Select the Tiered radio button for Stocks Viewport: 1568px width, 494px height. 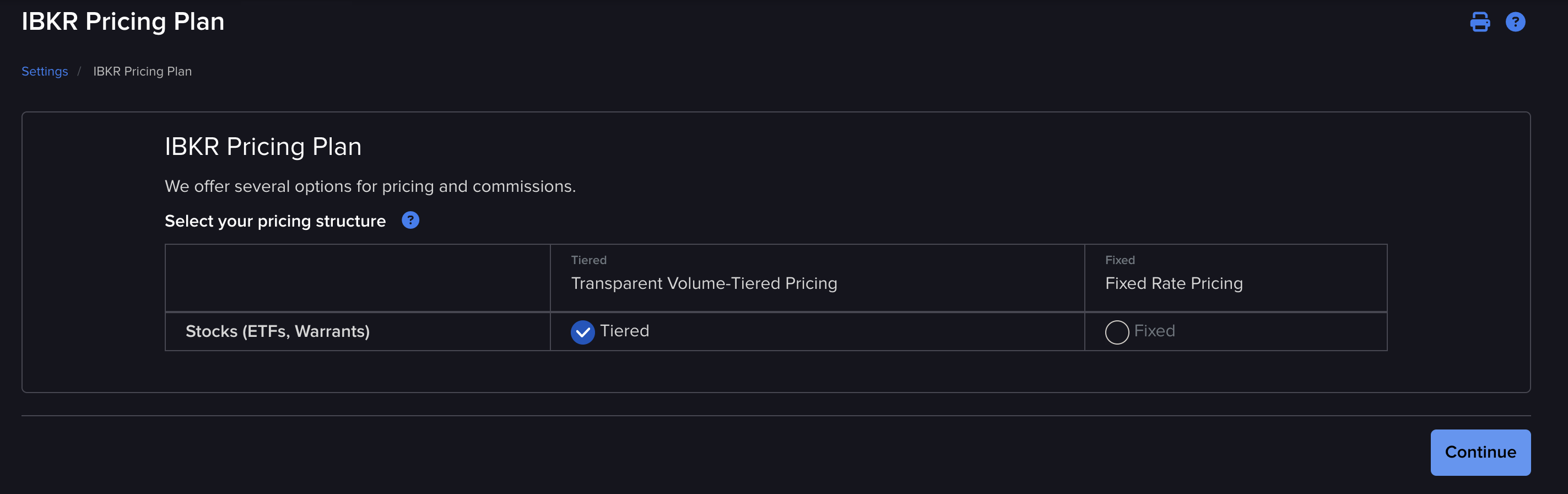[582, 332]
